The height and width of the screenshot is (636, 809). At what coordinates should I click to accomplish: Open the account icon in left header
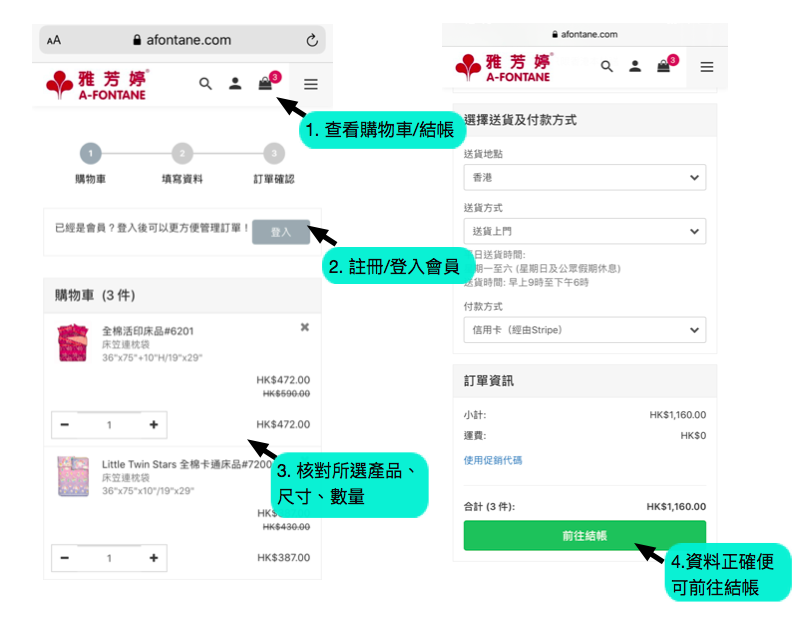click(x=235, y=84)
